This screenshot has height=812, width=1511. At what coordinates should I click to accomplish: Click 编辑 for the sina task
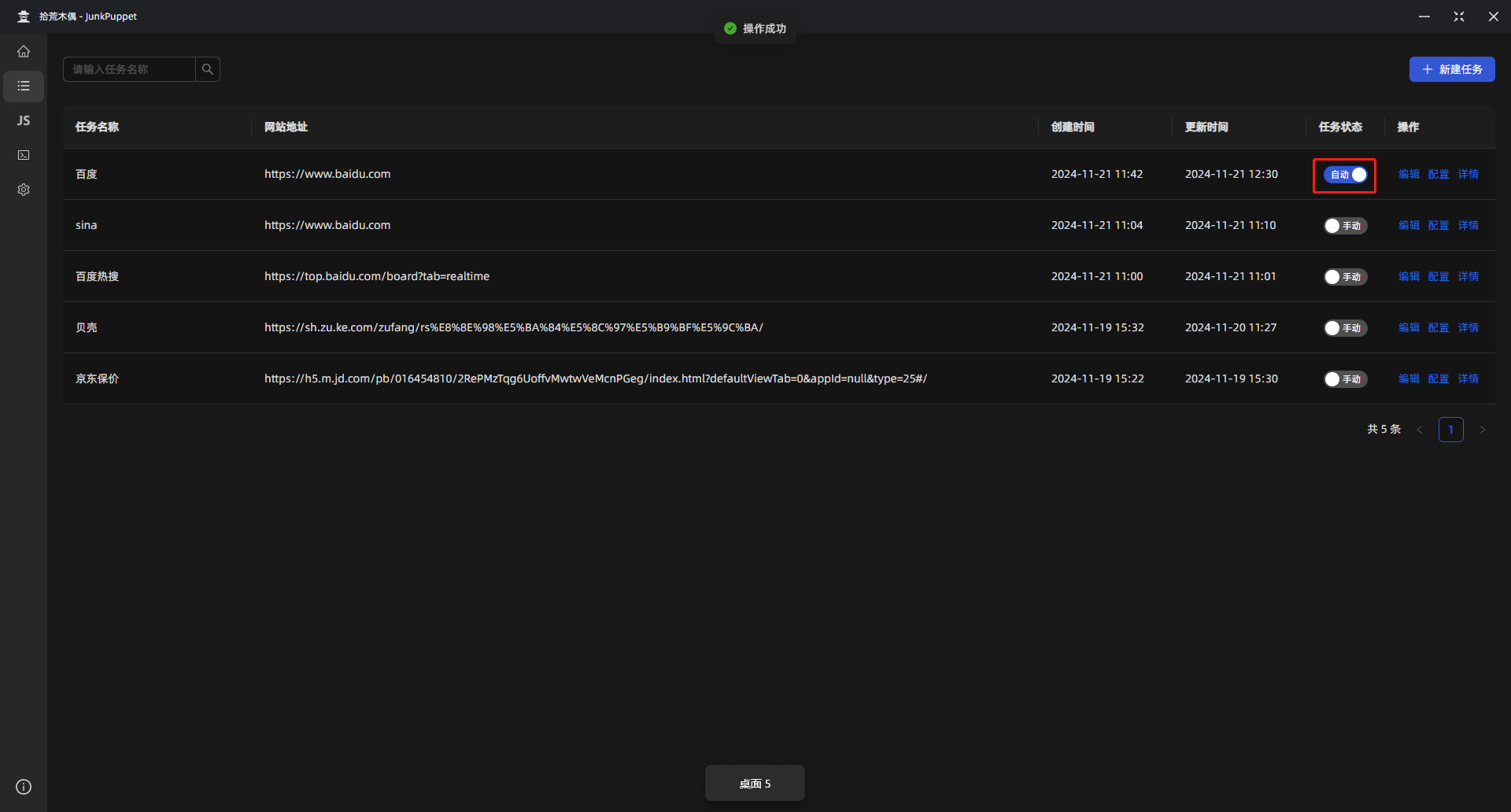[x=1409, y=225]
